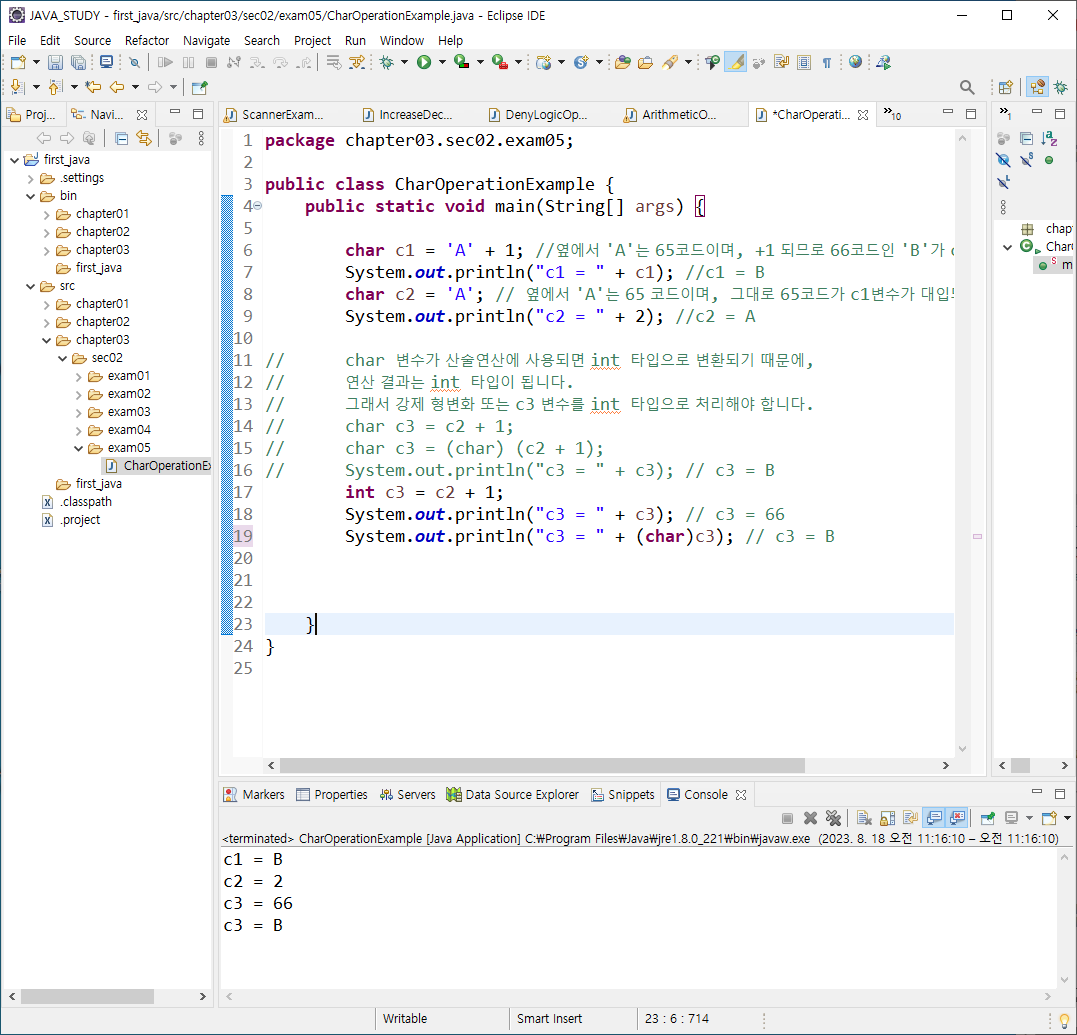
Task: Switch to the Java EE perspective icon
Action: 1038,87
